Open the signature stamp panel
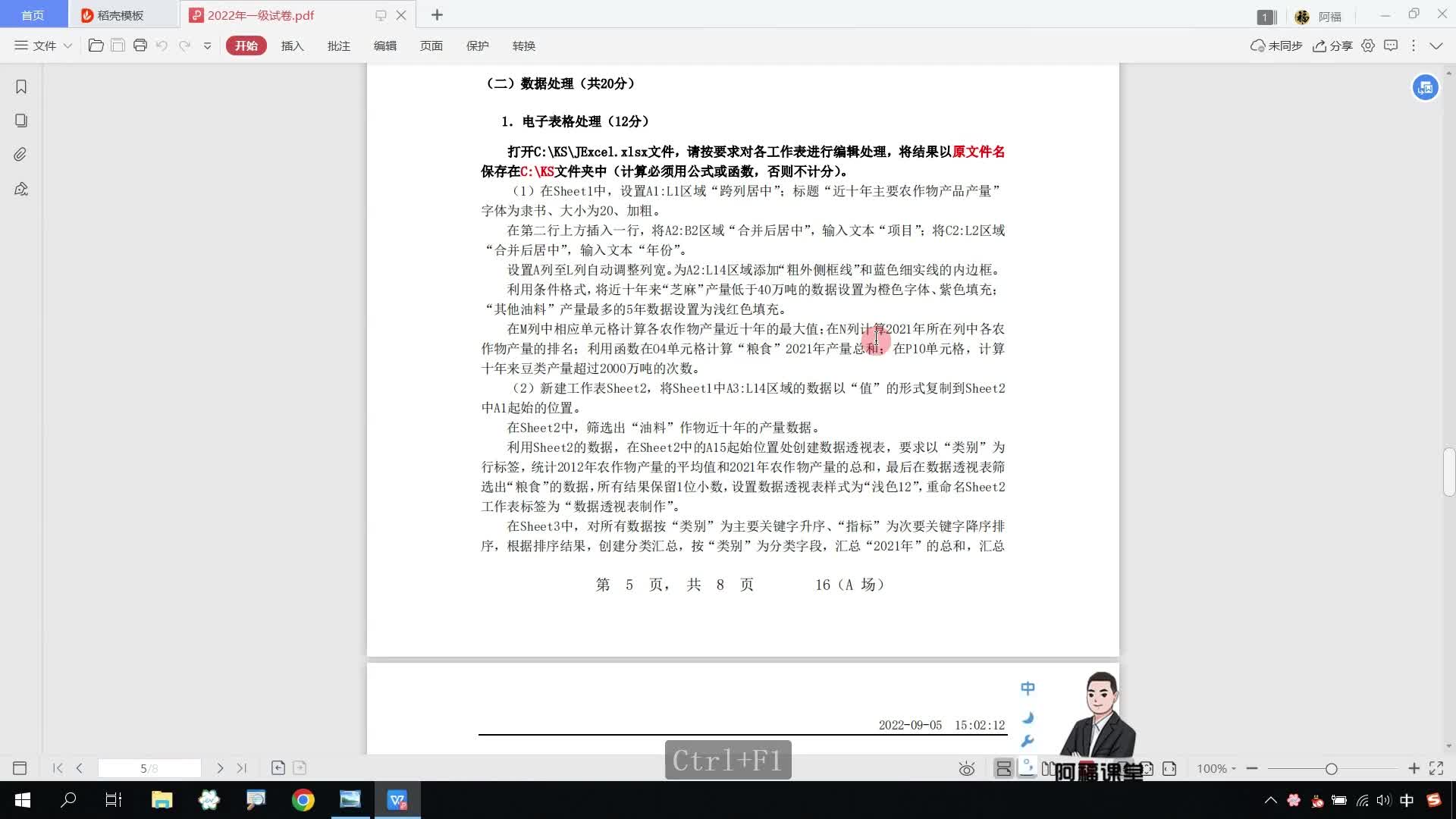 click(21, 189)
